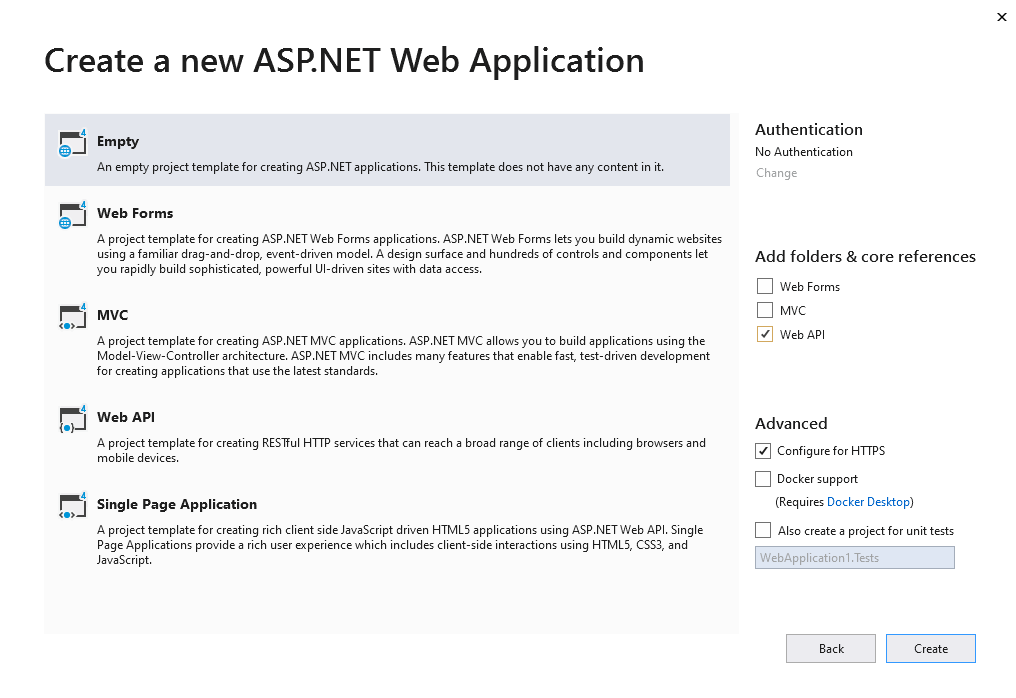Click the Web API template icon
1016x698 pixels.
(72, 419)
